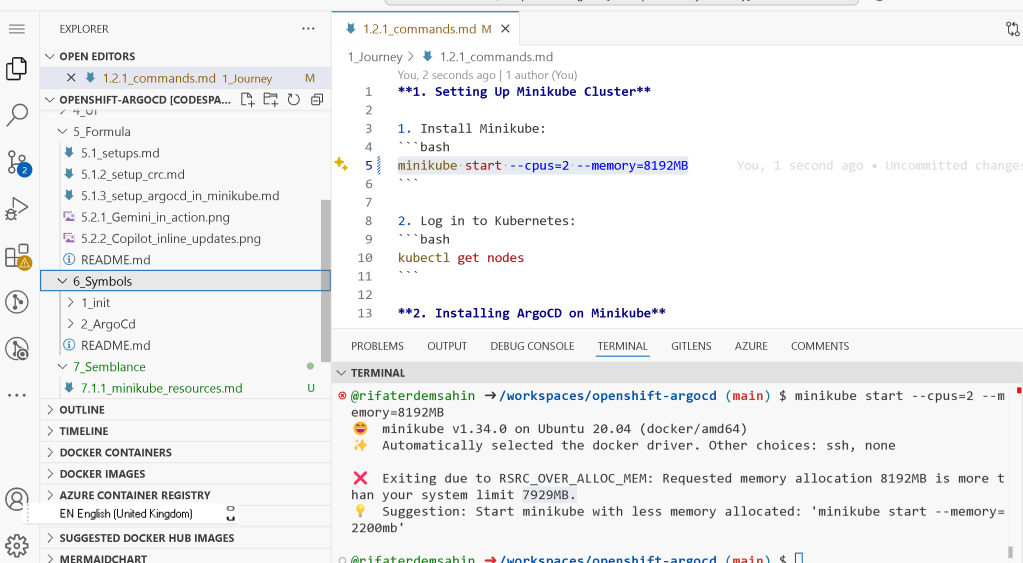
Task: Open the compare changes editor action
Action: [x=1012, y=29]
